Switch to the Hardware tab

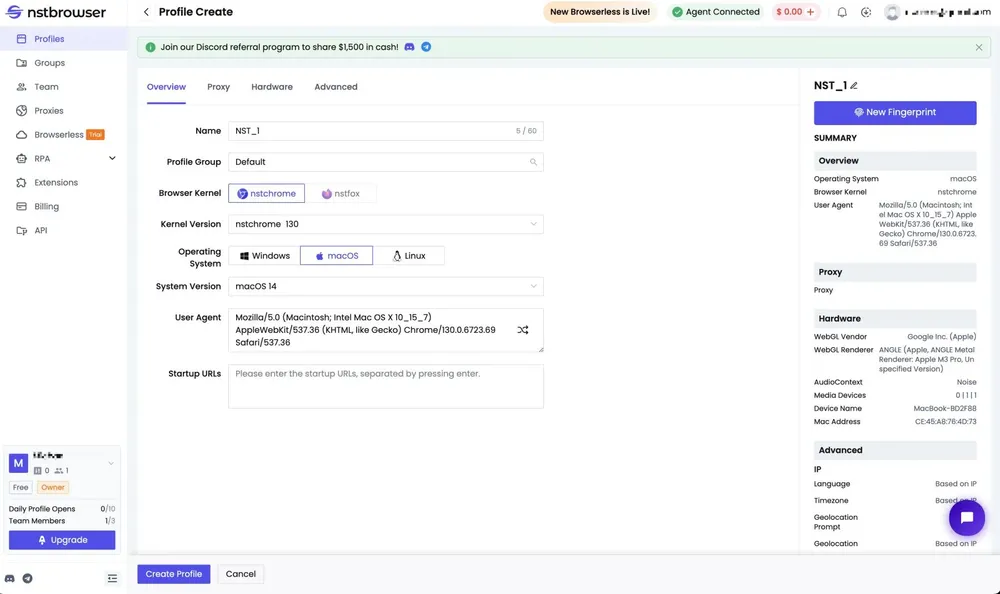(272, 87)
